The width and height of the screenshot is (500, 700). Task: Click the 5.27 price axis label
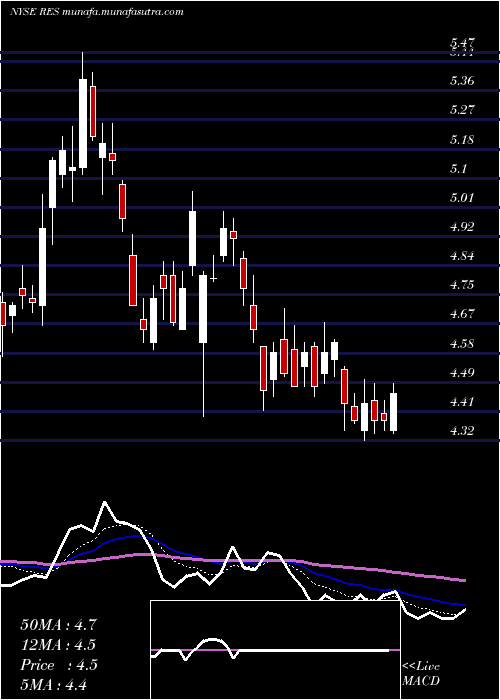pyautogui.click(x=463, y=110)
